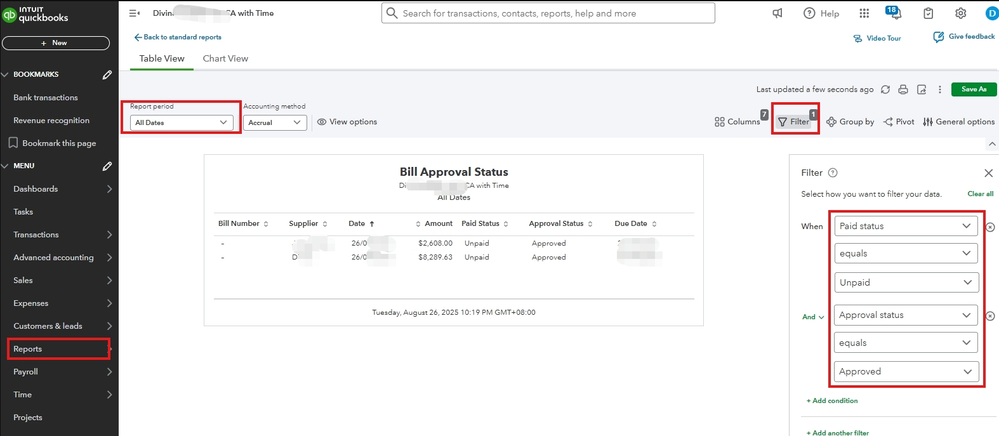Click the green Save As button
Image resolution: width=999 pixels, height=436 pixels.
pos(973,90)
